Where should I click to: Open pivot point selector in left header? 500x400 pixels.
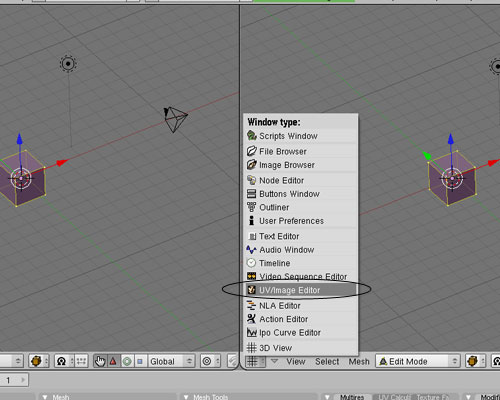[x=64, y=361]
